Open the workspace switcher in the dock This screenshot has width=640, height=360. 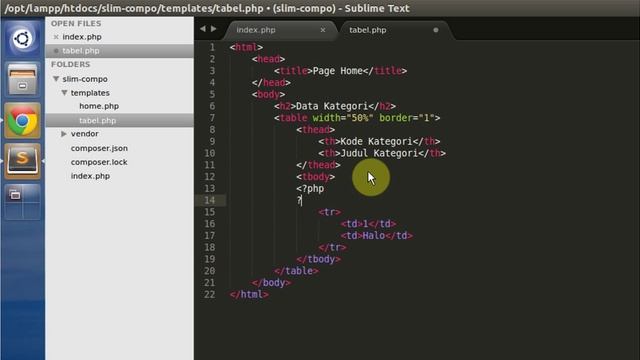(x=22, y=202)
